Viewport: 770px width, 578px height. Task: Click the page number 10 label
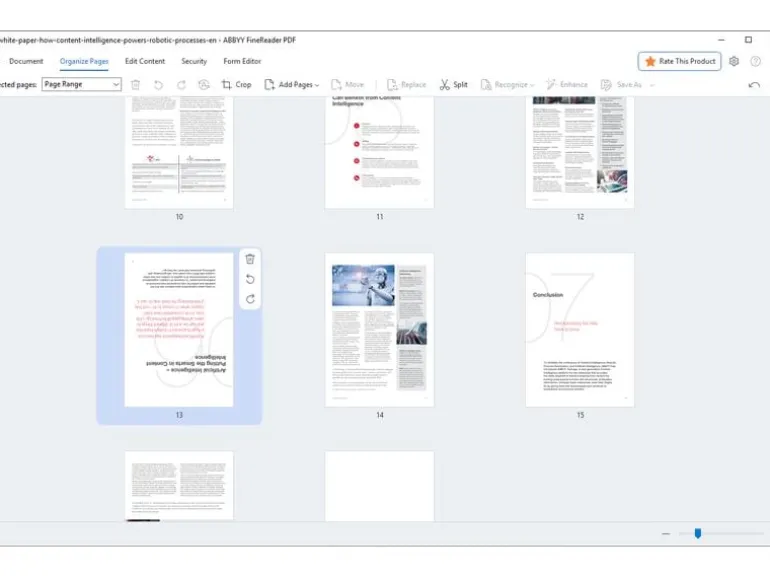179,217
